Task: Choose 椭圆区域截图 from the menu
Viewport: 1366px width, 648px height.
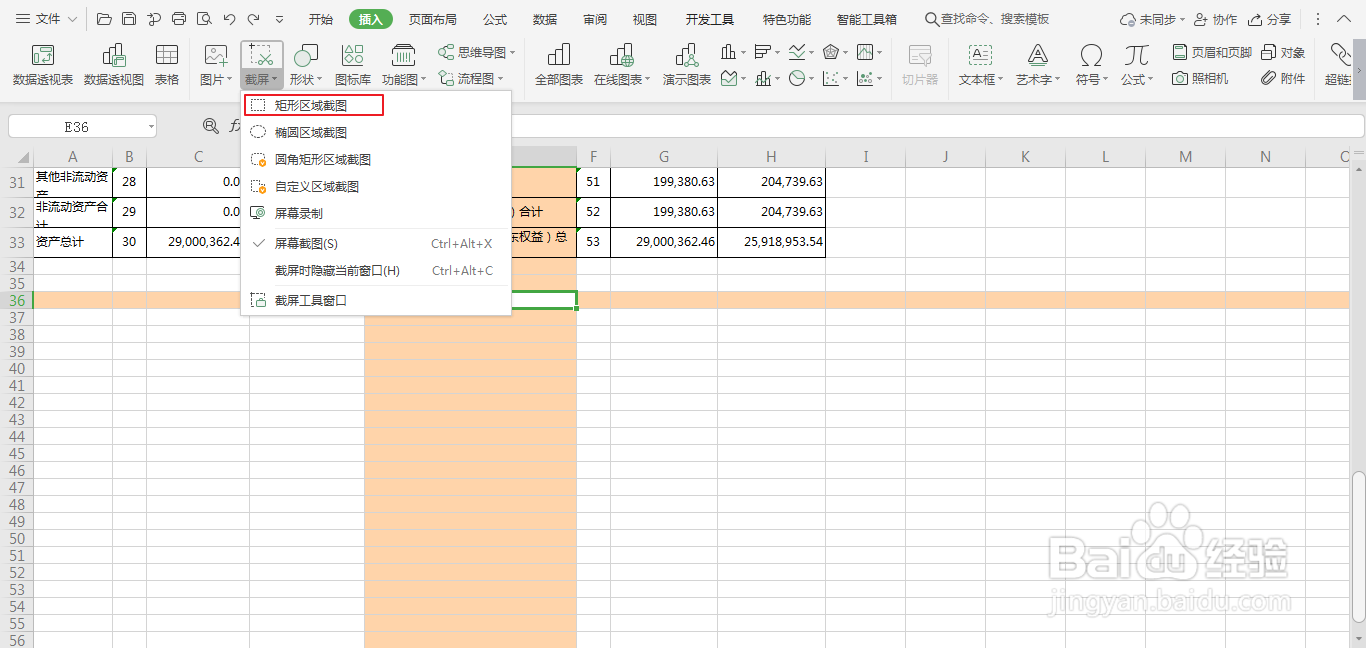Action: coord(376,132)
